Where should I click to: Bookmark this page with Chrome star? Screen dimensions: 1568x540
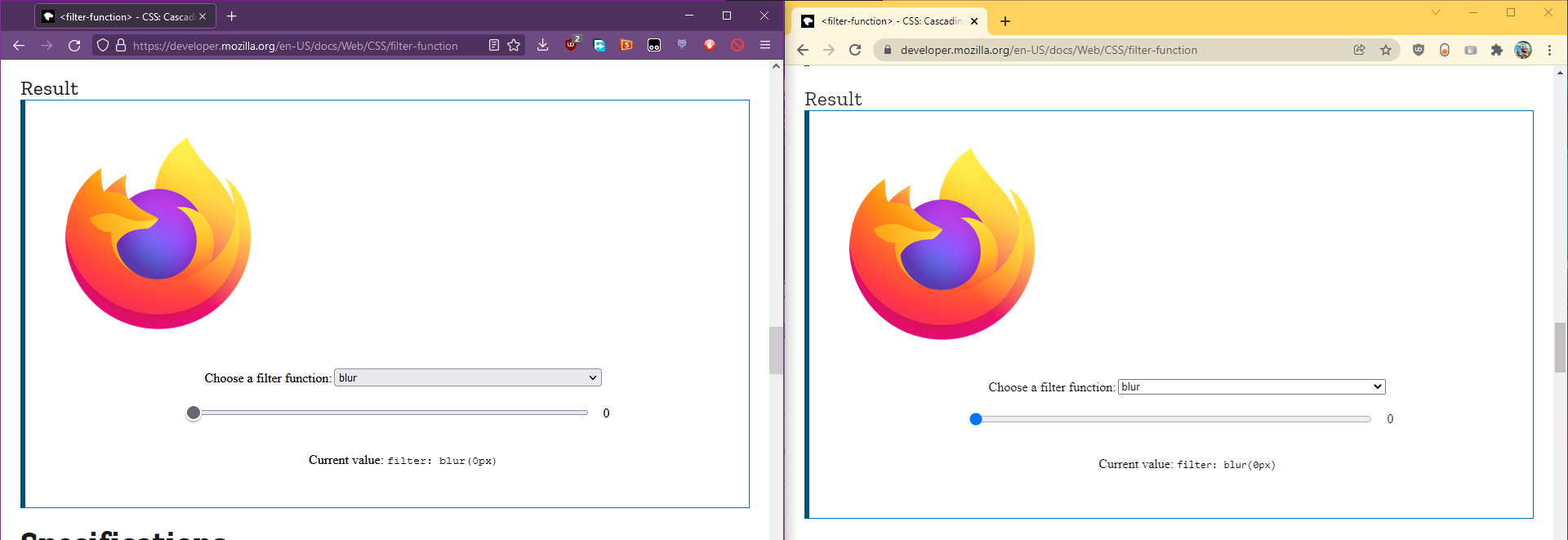click(x=1386, y=50)
